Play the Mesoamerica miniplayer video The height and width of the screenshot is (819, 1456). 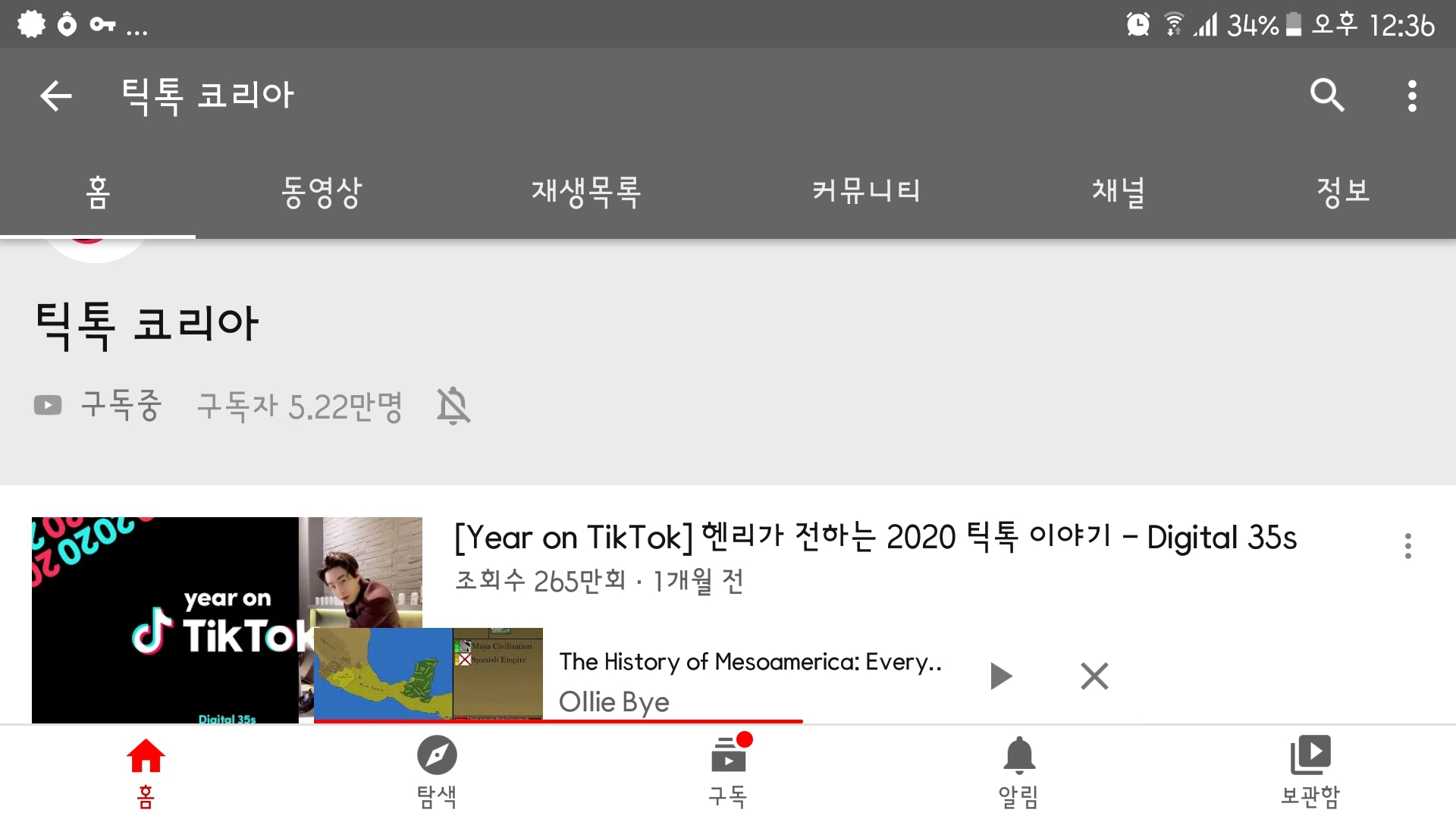click(x=1001, y=676)
